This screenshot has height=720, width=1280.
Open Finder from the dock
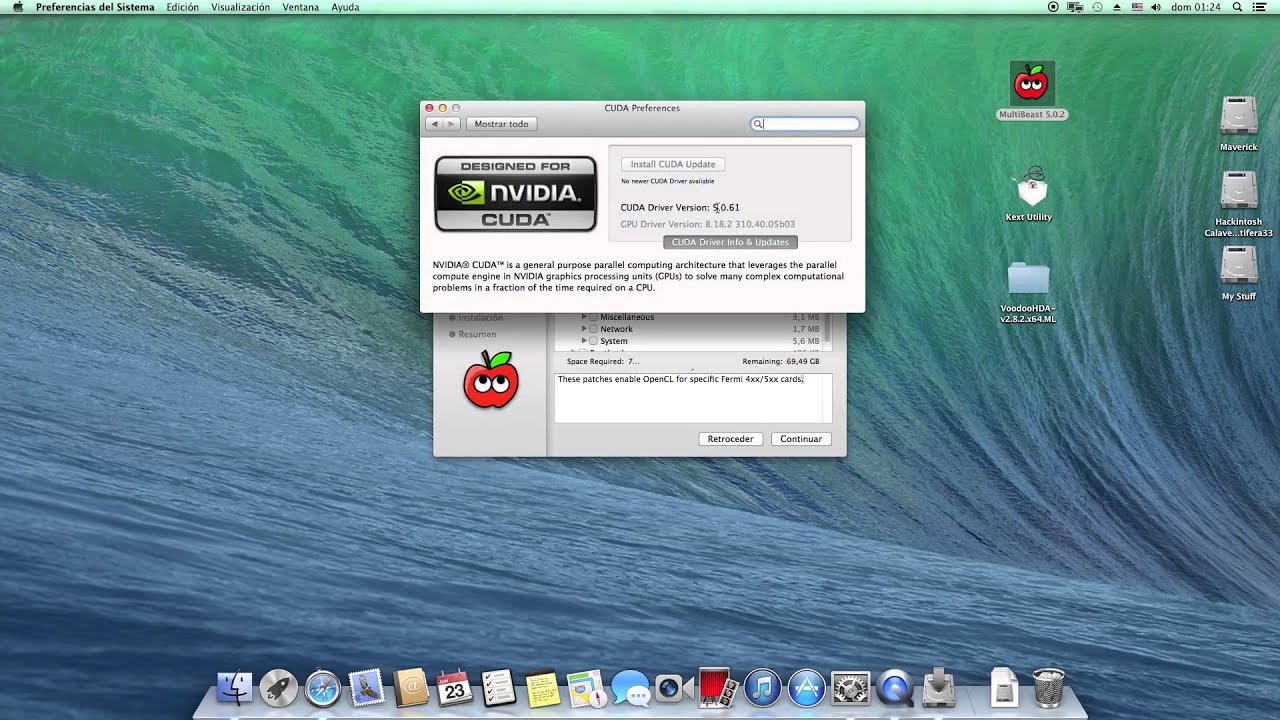pos(234,687)
